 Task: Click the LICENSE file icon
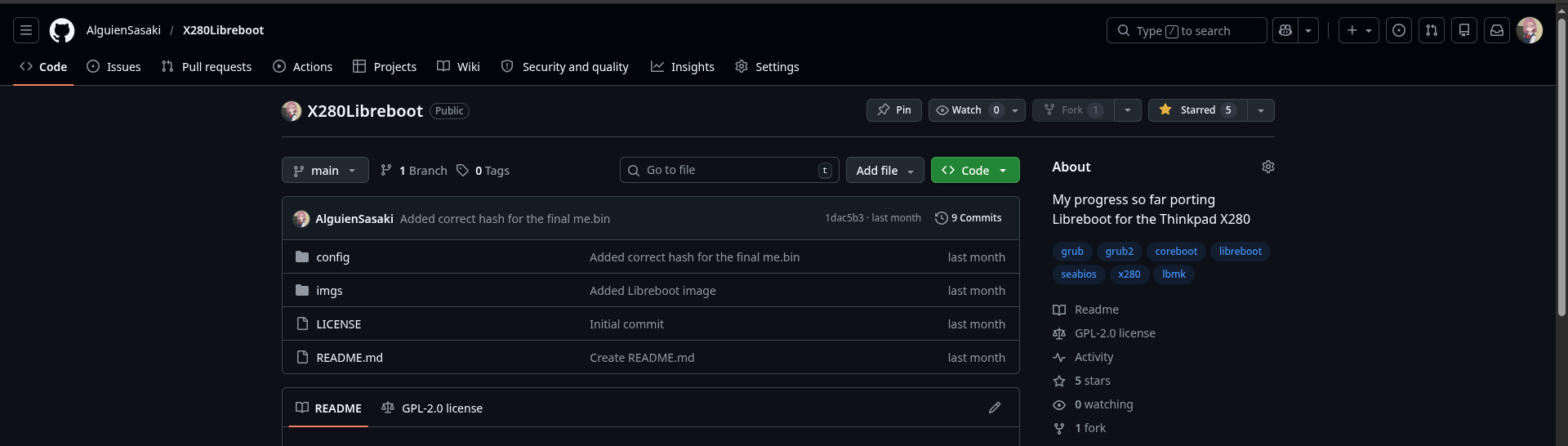(302, 323)
